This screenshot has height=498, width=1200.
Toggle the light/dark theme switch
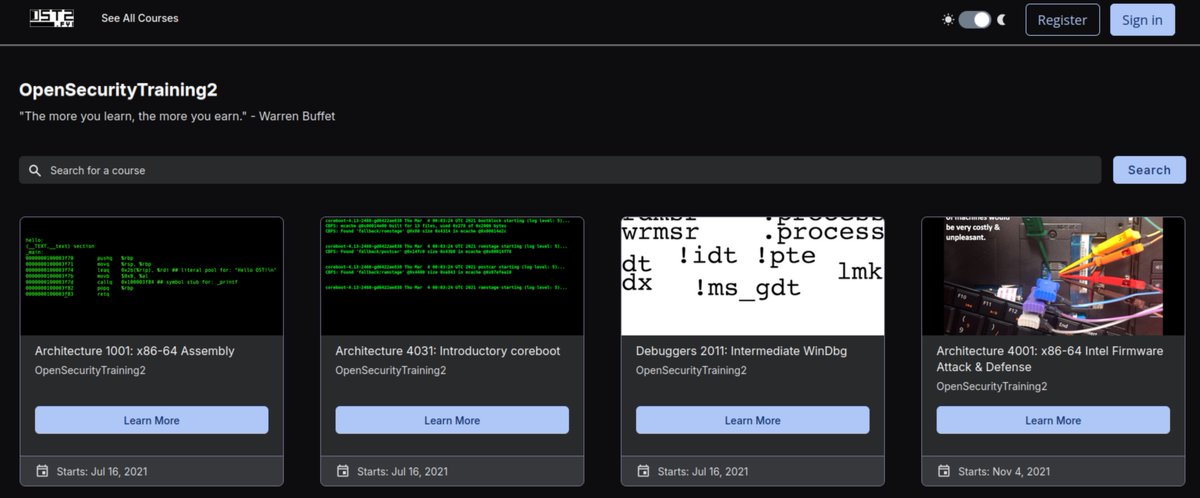pos(974,20)
